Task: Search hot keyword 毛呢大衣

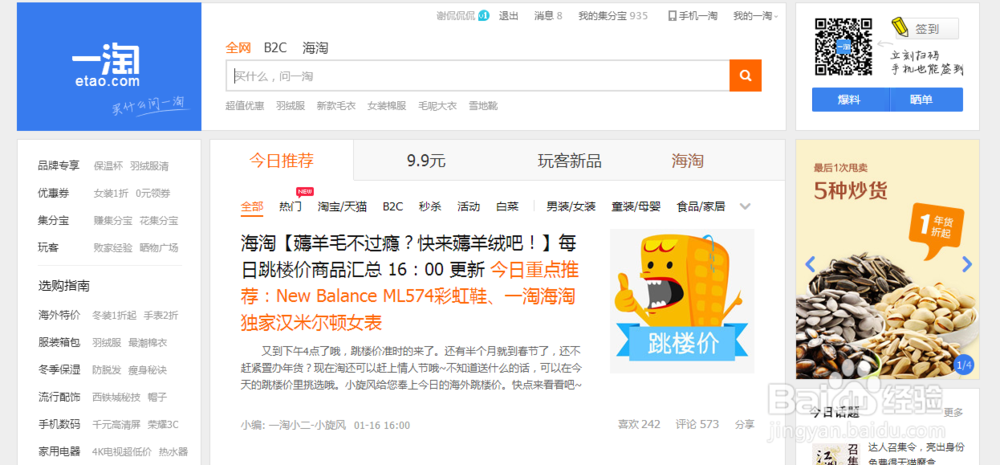Action: click(x=438, y=106)
